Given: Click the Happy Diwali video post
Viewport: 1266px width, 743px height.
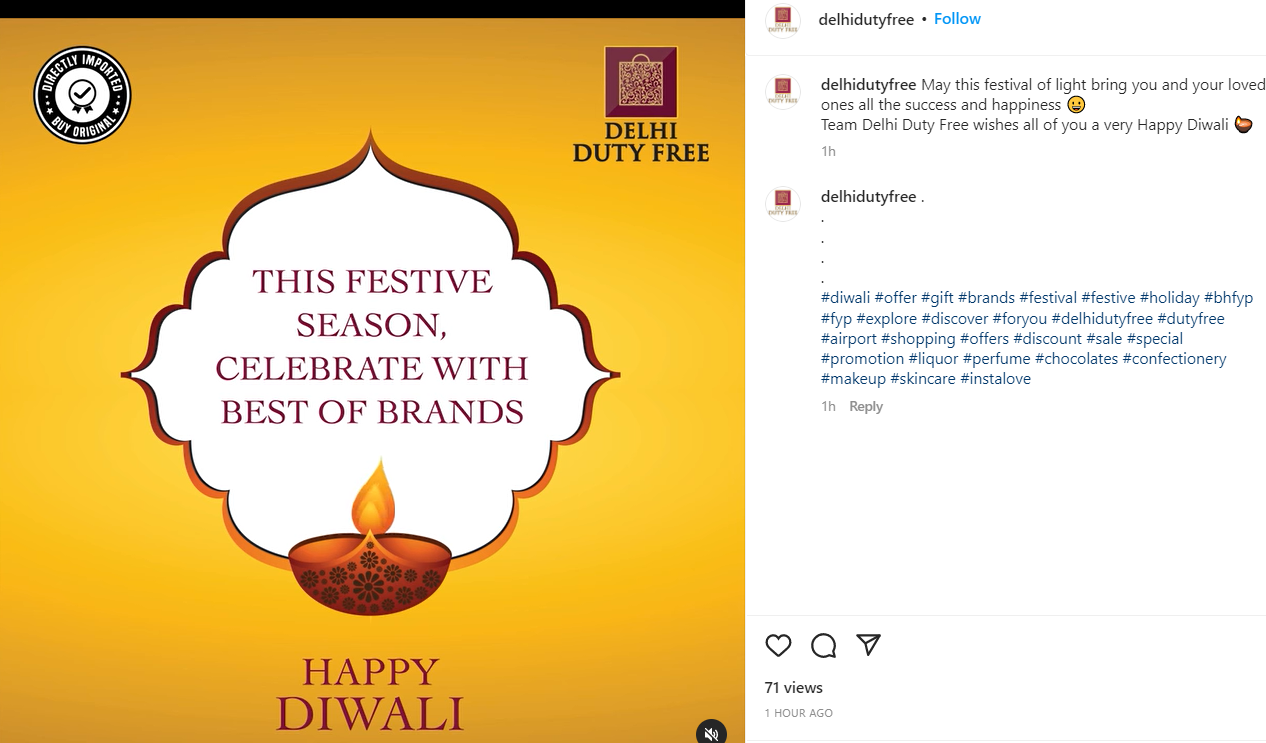Looking at the screenshot, I should click(x=372, y=380).
